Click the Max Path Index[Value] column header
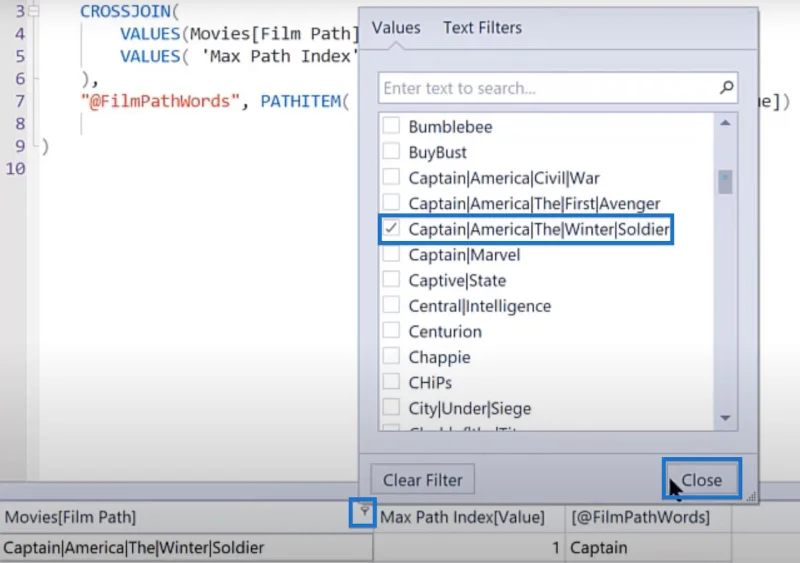The width and height of the screenshot is (800, 563). tap(469, 517)
